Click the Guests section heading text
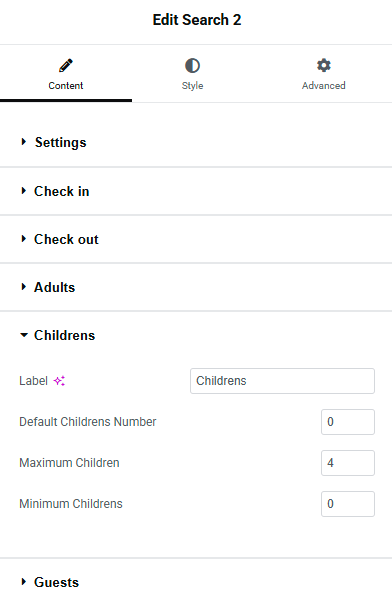This screenshot has height=598, width=392. click(56, 582)
